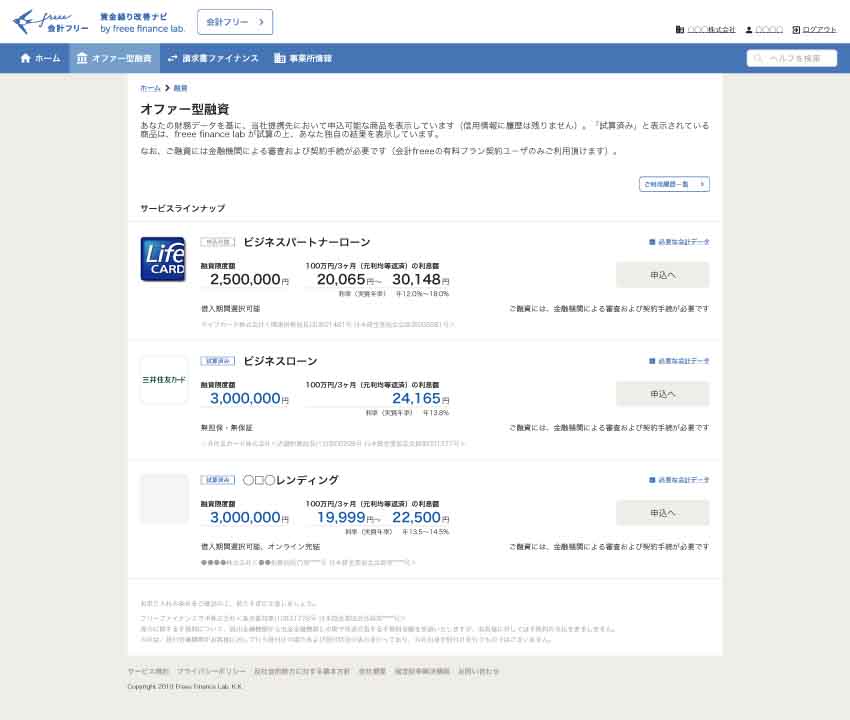Click the logout icon beside ログアウト

[796, 29]
